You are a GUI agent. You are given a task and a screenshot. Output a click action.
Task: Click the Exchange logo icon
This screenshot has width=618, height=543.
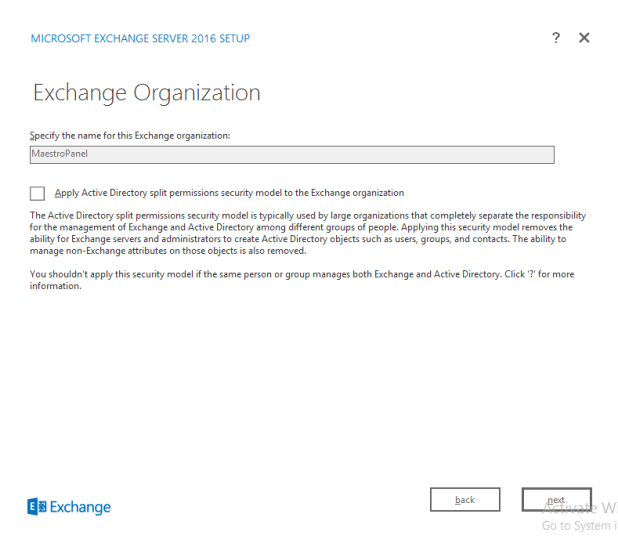pos(37,507)
